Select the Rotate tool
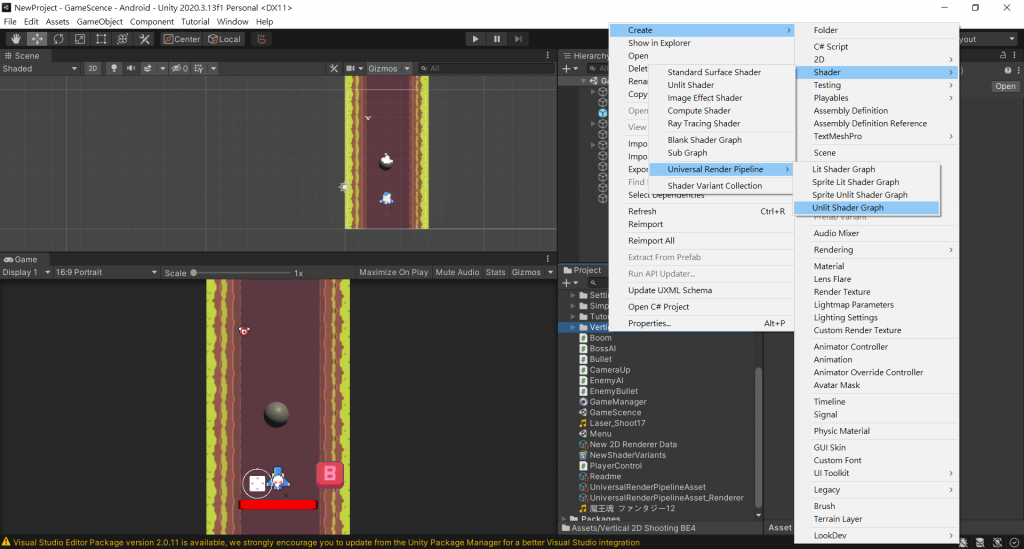The width and height of the screenshot is (1024, 549). pos(59,39)
